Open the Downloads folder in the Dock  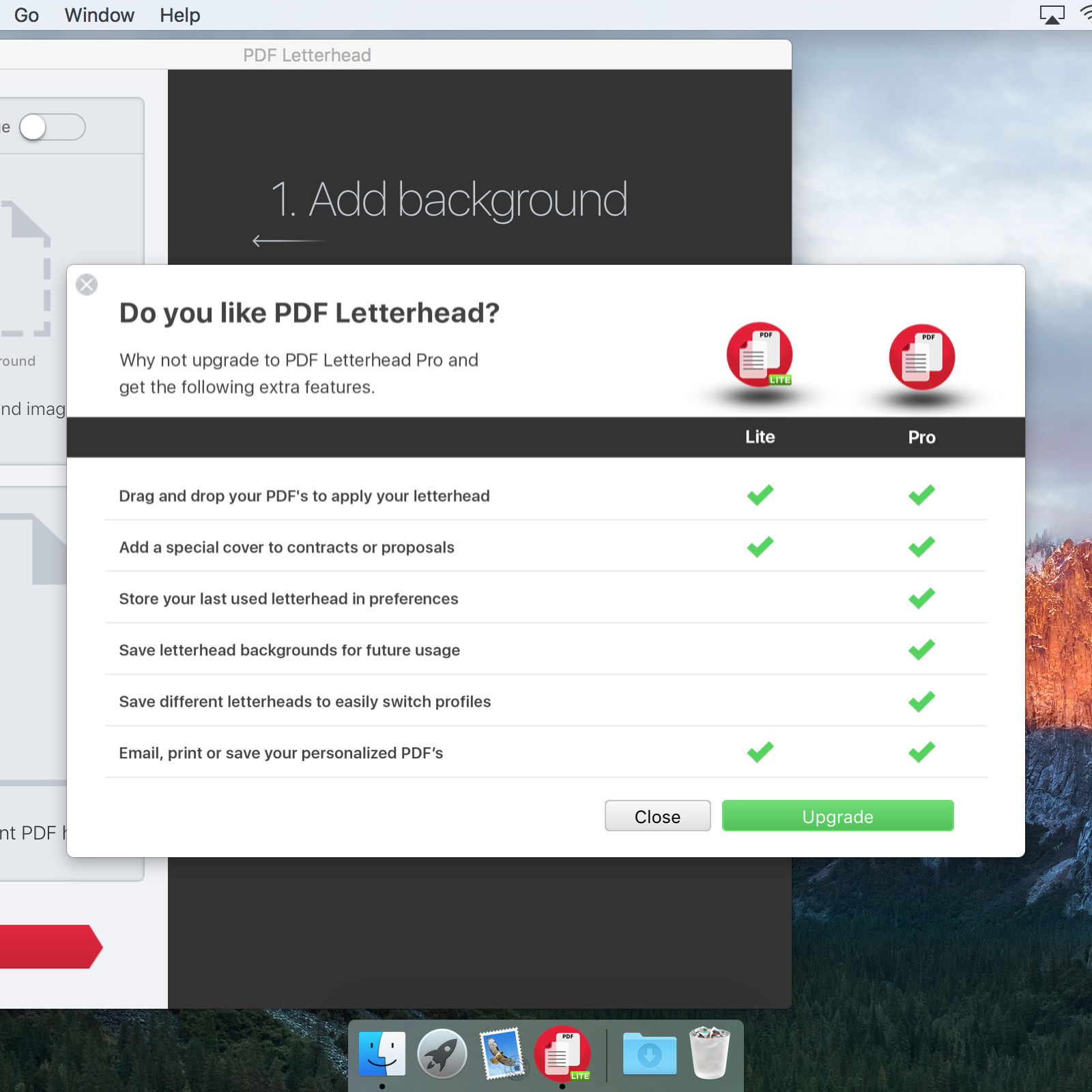point(650,1054)
